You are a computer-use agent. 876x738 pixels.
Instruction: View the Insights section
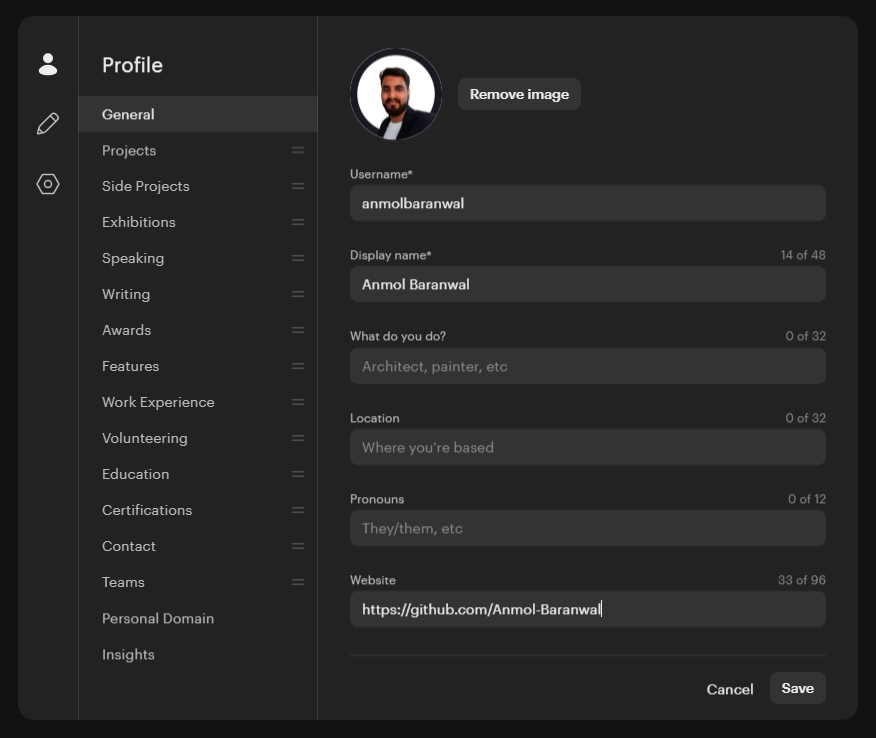(198, 654)
